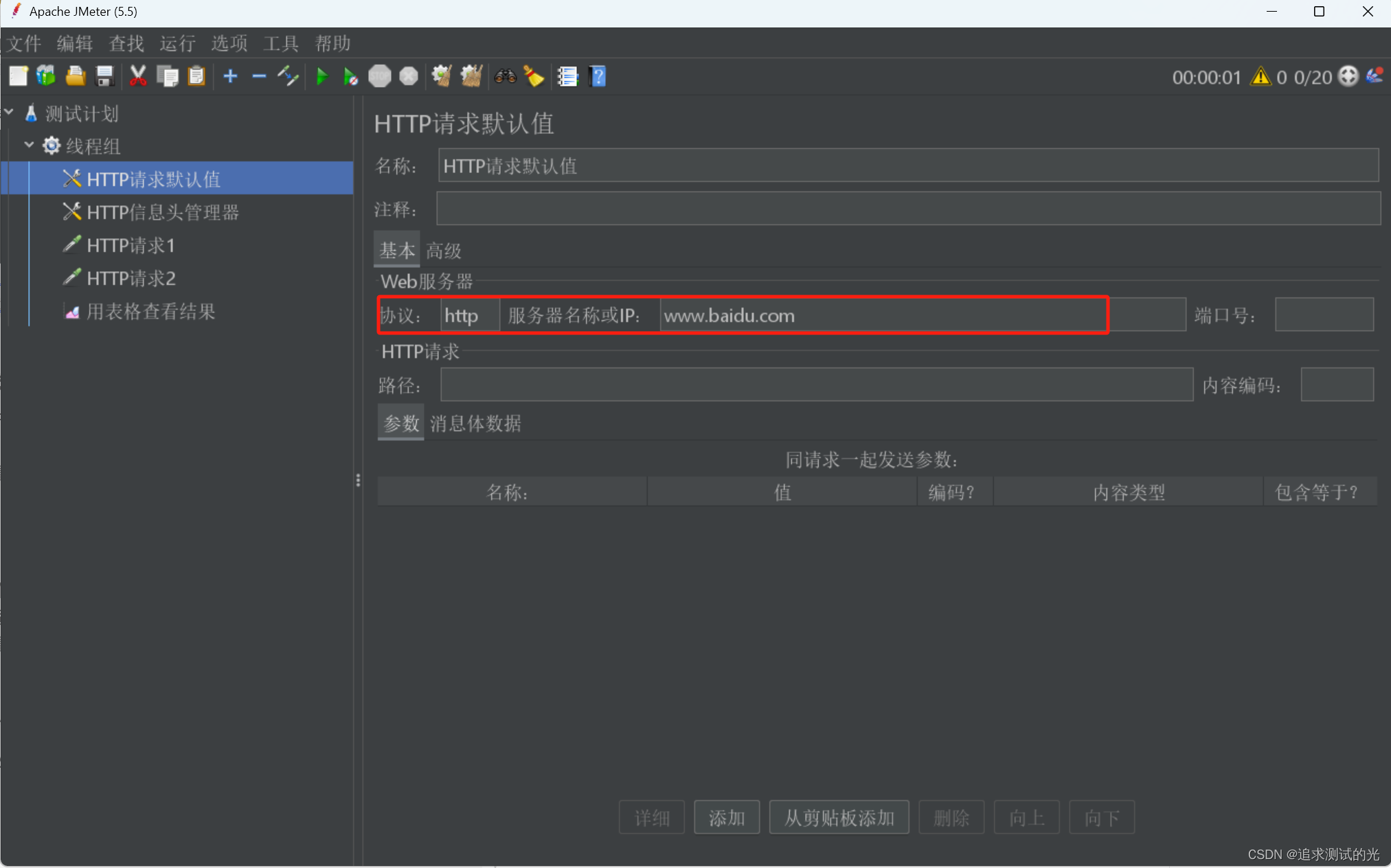Click the 删除 button

[951, 817]
